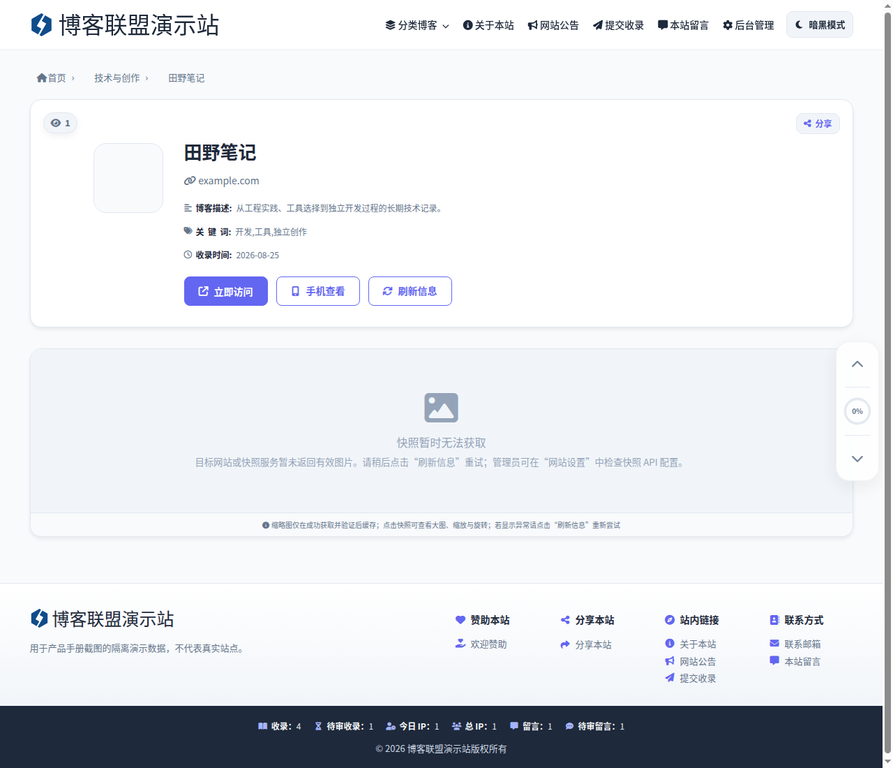Screen dimensions: 893x768
Task: Click the 收录 book icon in stats bar
Action: pyautogui.click(x=263, y=726)
